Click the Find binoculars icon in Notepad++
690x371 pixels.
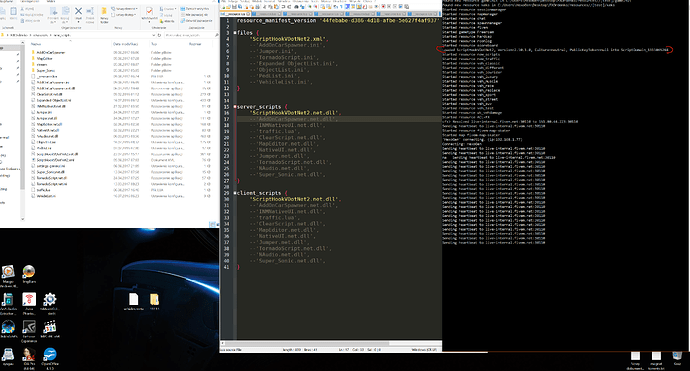point(297,7)
